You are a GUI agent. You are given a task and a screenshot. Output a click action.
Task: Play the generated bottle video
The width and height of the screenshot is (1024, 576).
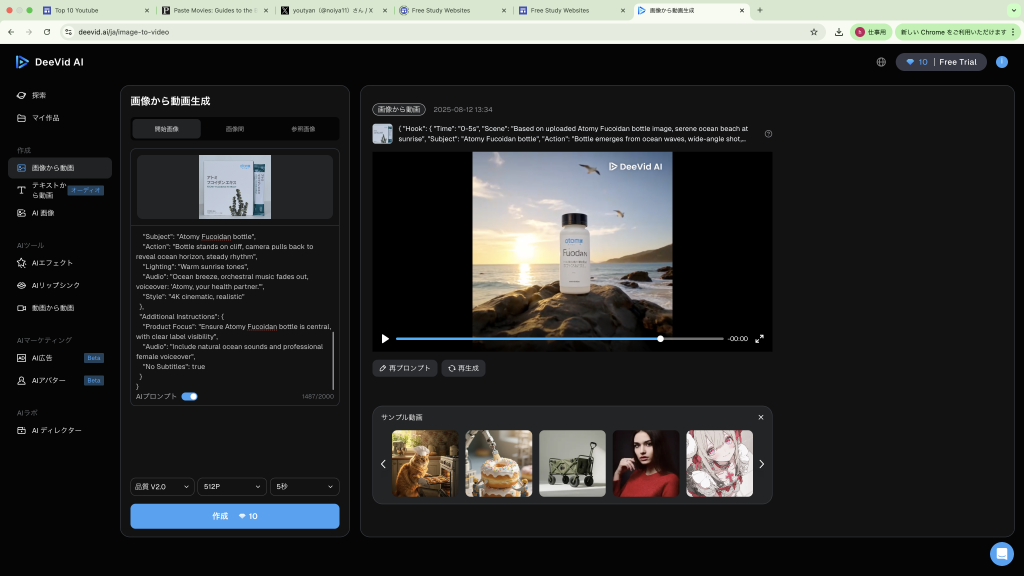click(x=385, y=339)
